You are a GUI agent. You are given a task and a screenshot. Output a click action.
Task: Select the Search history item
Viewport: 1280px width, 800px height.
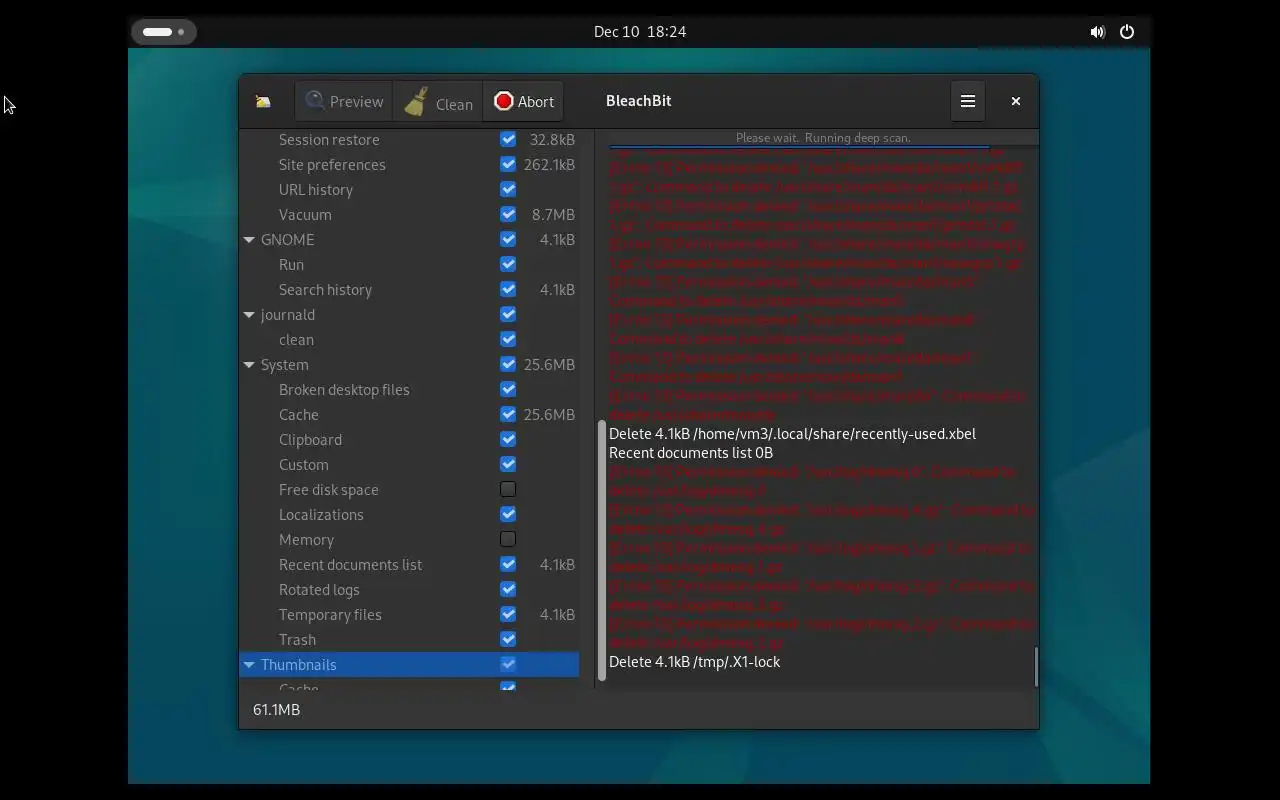pos(325,289)
